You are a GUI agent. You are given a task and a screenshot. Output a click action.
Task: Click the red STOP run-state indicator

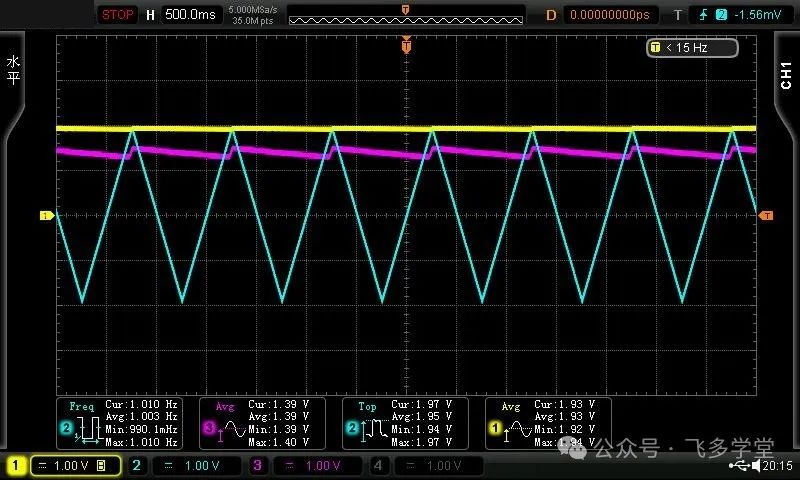[117, 14]
